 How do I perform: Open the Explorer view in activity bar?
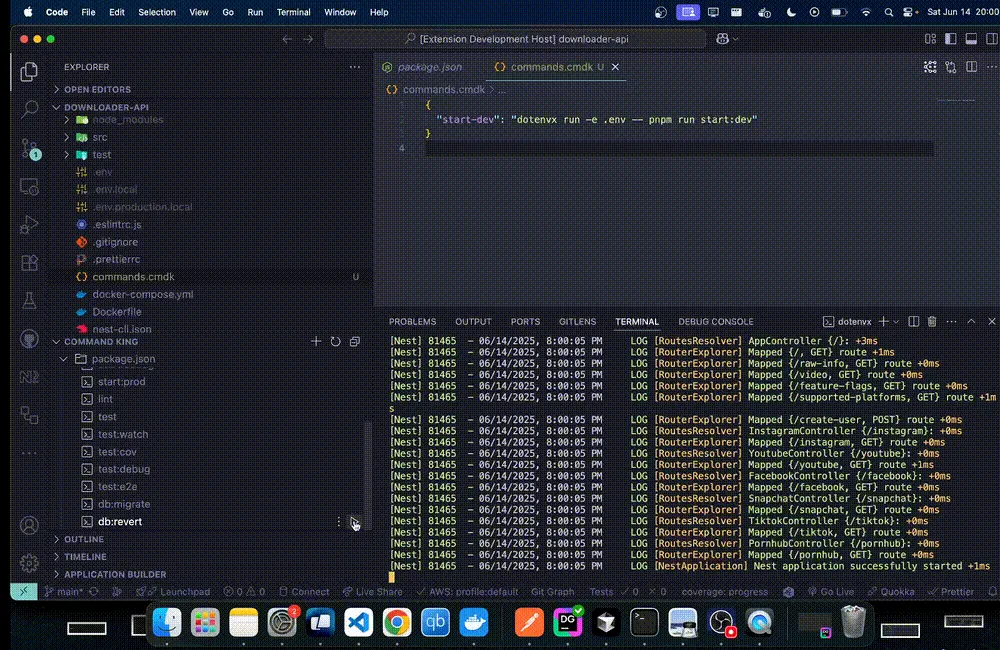29,71
